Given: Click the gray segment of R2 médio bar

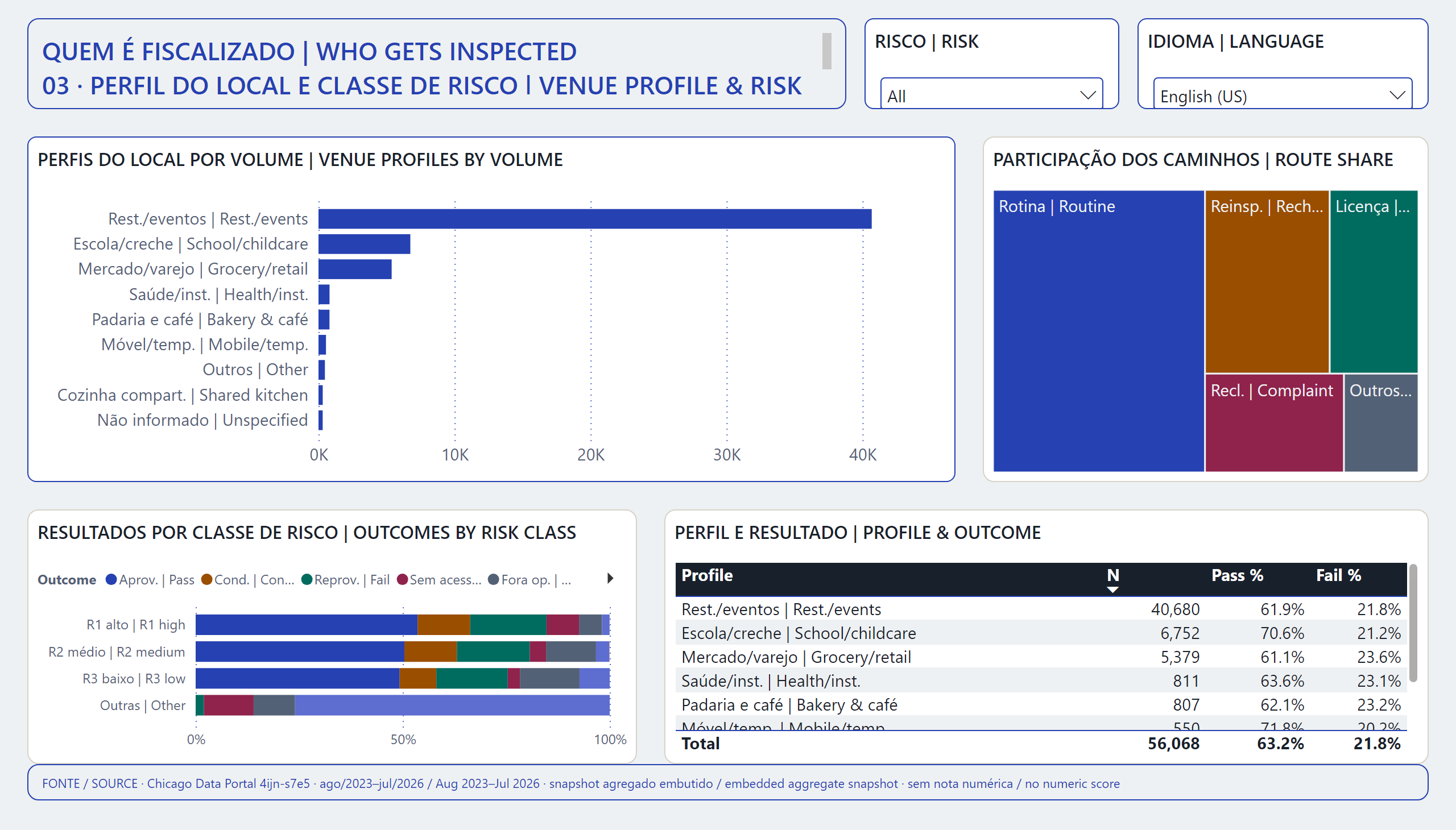Looking at the screenshot, I should click(x=571, y=651).
